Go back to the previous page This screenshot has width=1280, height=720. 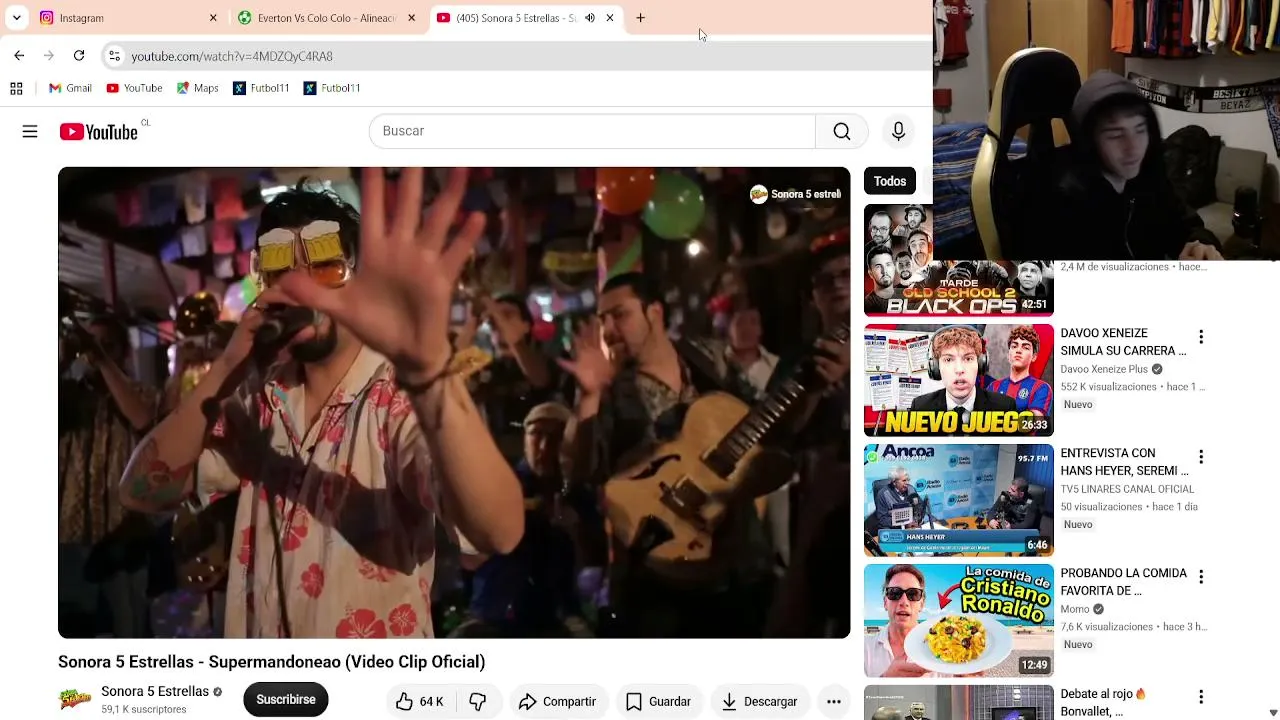(x=19, y=56)
